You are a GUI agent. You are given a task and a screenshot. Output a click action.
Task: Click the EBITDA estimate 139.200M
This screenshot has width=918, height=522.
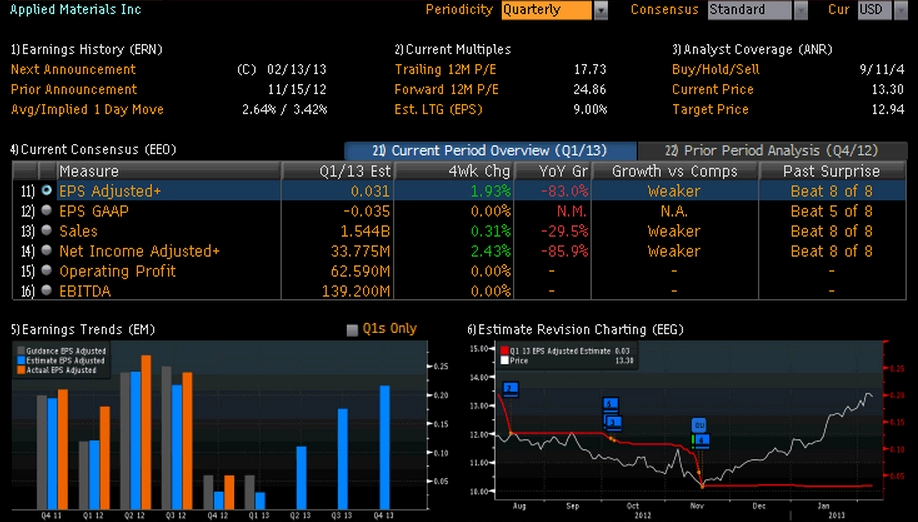pyautogui.click(x=356, y=291)
